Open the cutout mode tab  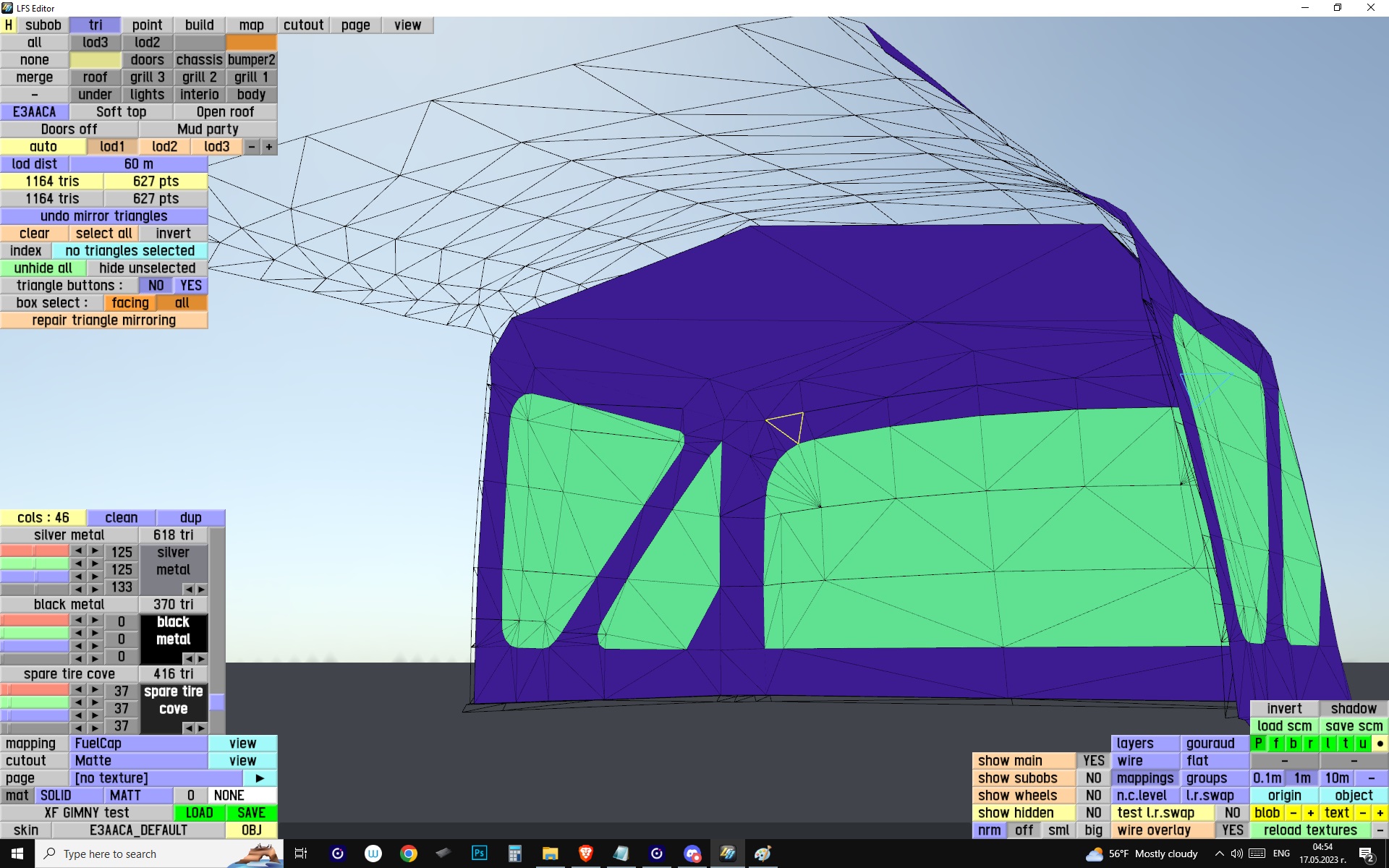click(303, 25)
